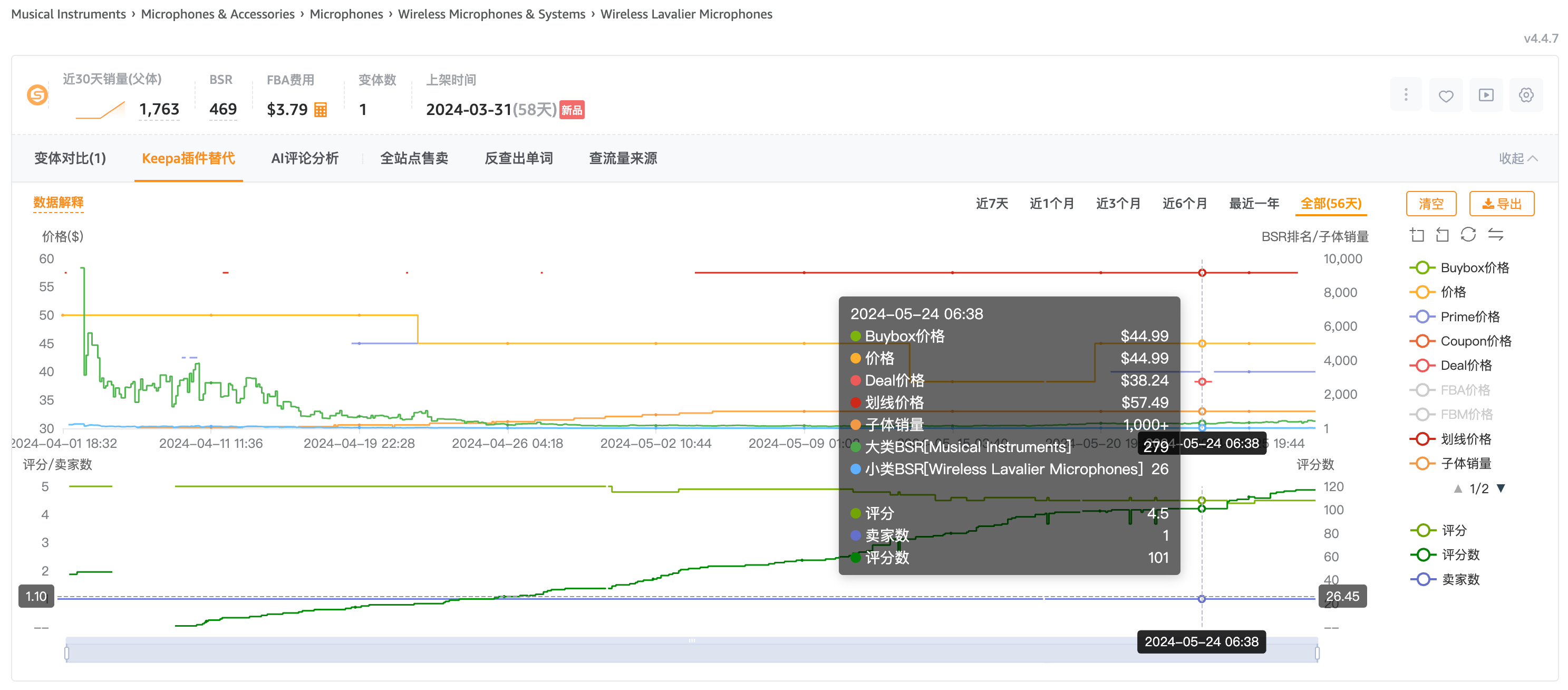Click the 30-day sales trend sparkline
The height and width of the screenshot is (690, 1568).
100,110
